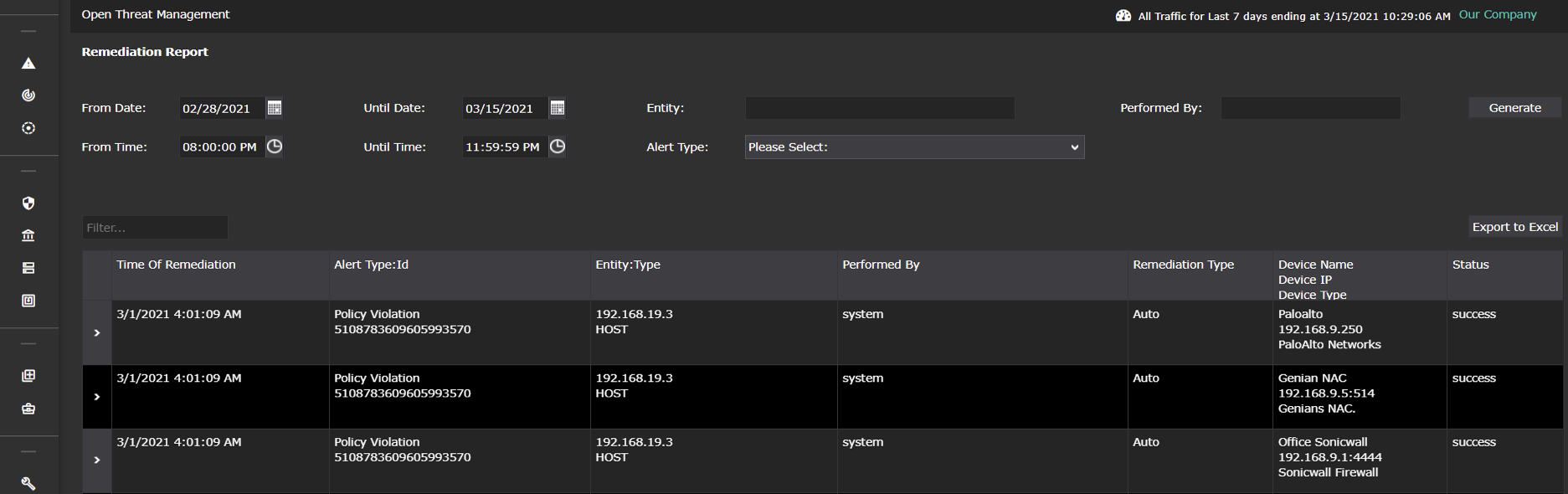Image resolution: width=1568 pixels, height=494 pixels.
Task: Expand the Paloalto remediation row
Action: click(x=97, y=332)
